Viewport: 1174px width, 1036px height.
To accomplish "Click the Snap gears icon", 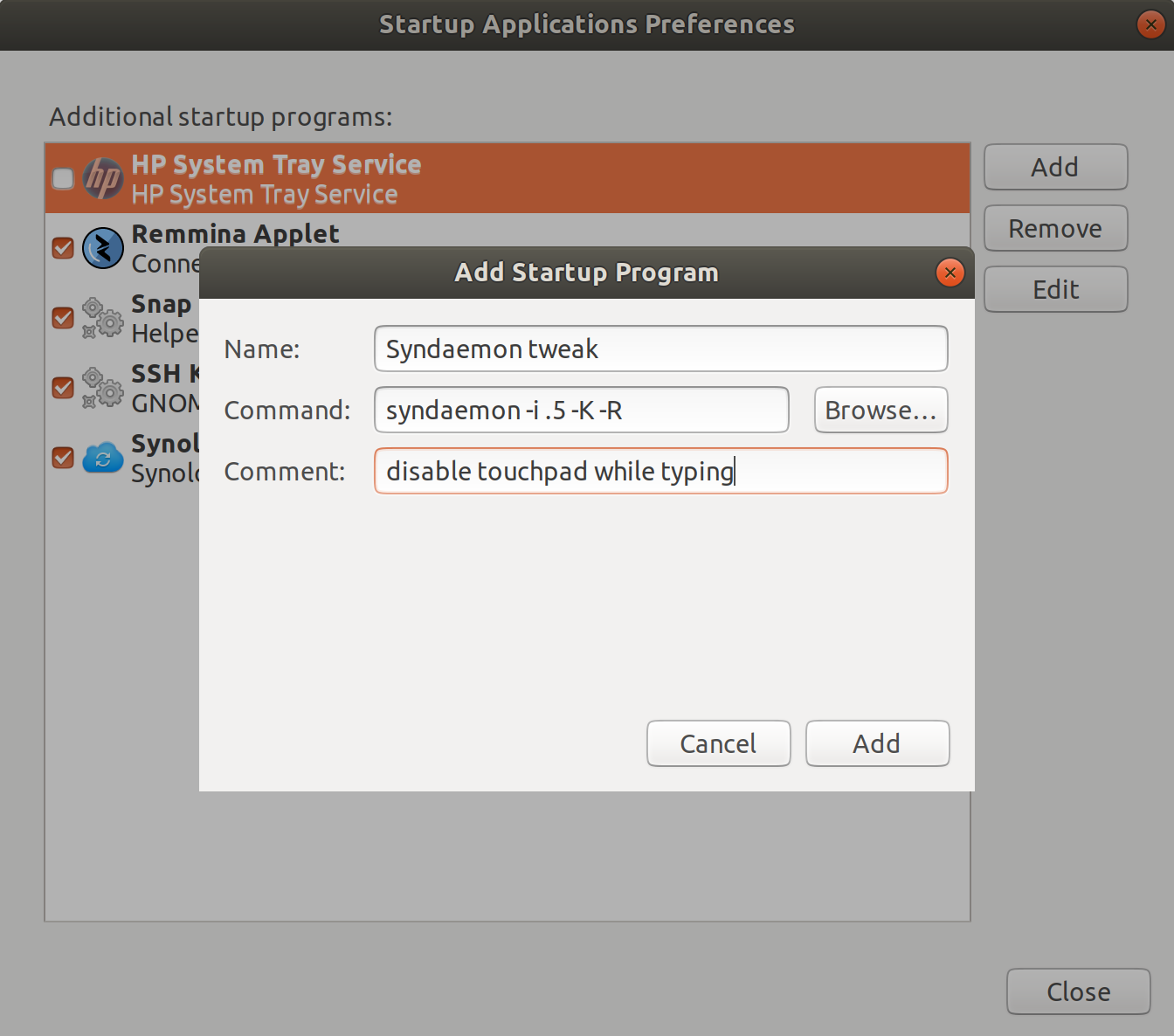I will pos(103,318).
